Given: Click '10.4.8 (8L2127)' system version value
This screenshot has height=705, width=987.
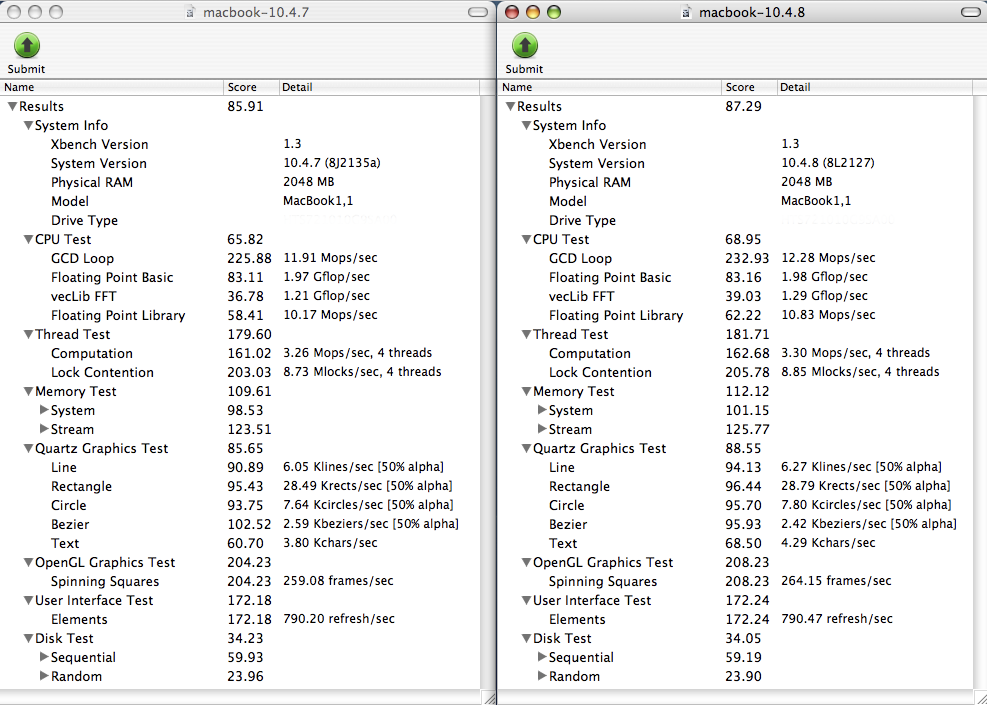Looking at the screenshot, I should point(828,163).
